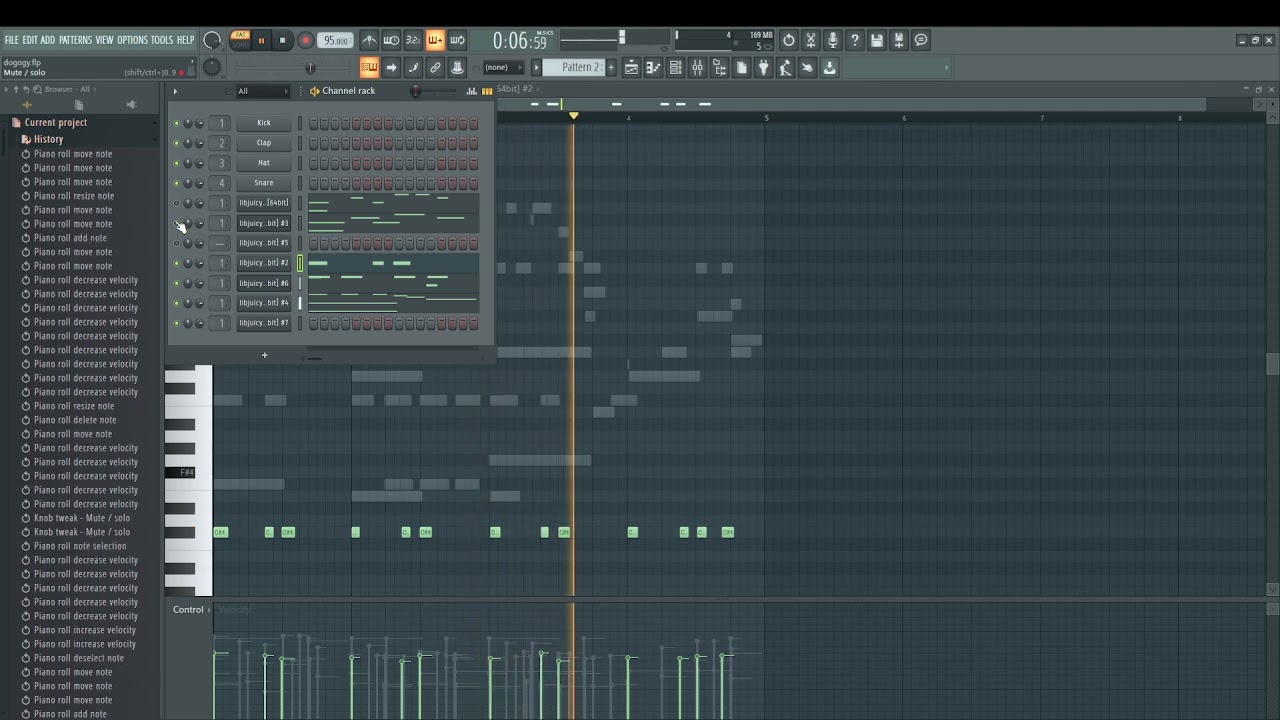Select the Hat channel button
This screenshot has width=1280, height=720.
click(x=264, y=163)
